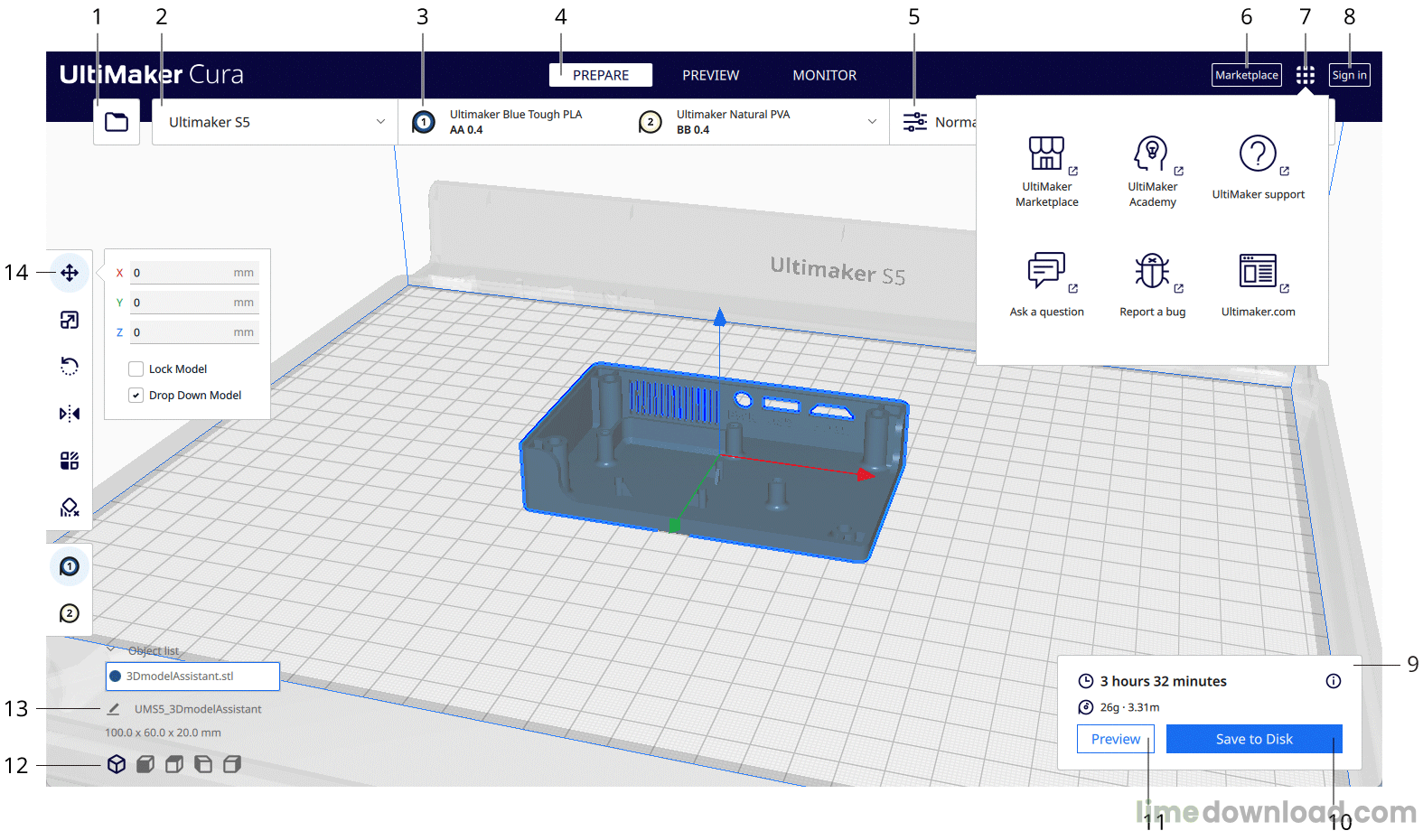Image resolution: width=1423 pixels, height=840 pixels.
Task: Select 3DmodelAssistant.stl in object list
Action: tap(192, 676)
